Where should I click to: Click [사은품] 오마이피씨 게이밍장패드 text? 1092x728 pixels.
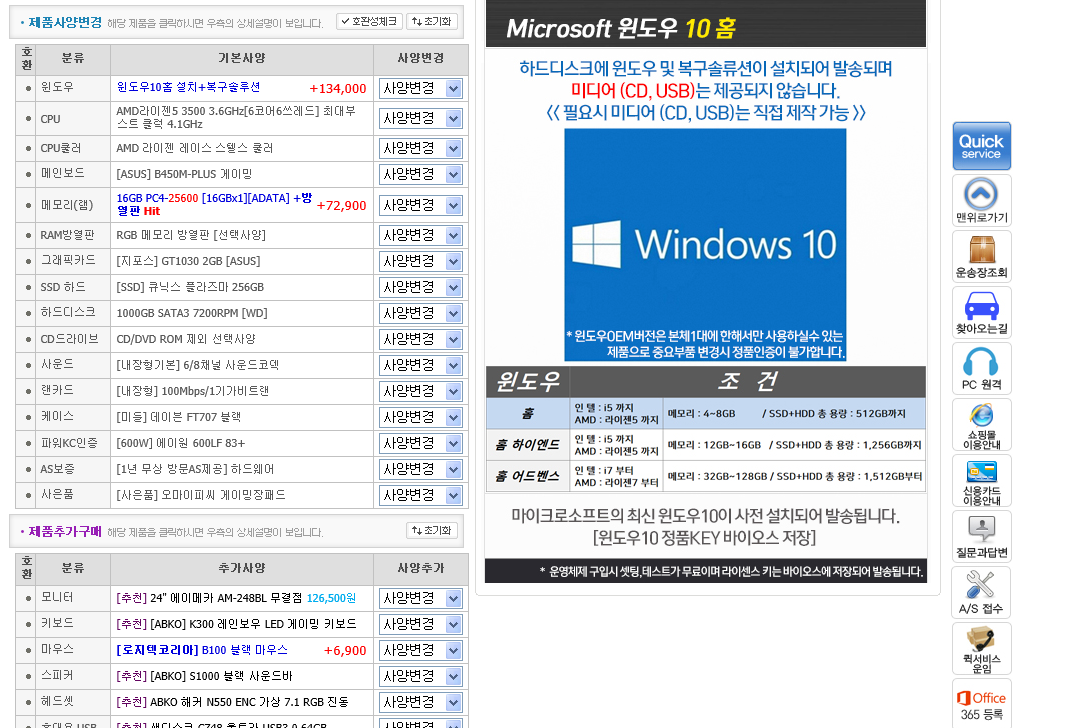click(x=201, y=495)
